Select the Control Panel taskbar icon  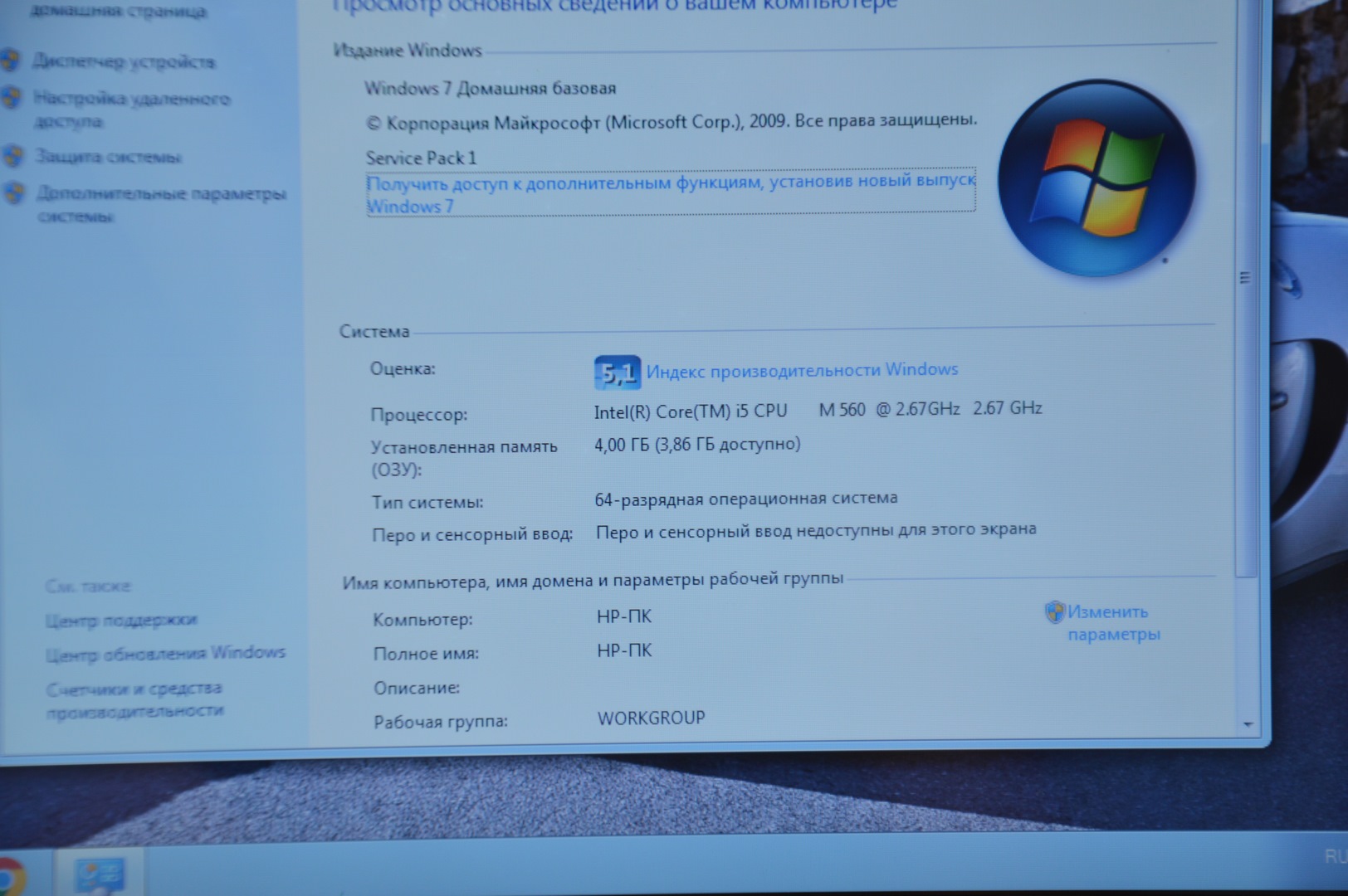100,875
